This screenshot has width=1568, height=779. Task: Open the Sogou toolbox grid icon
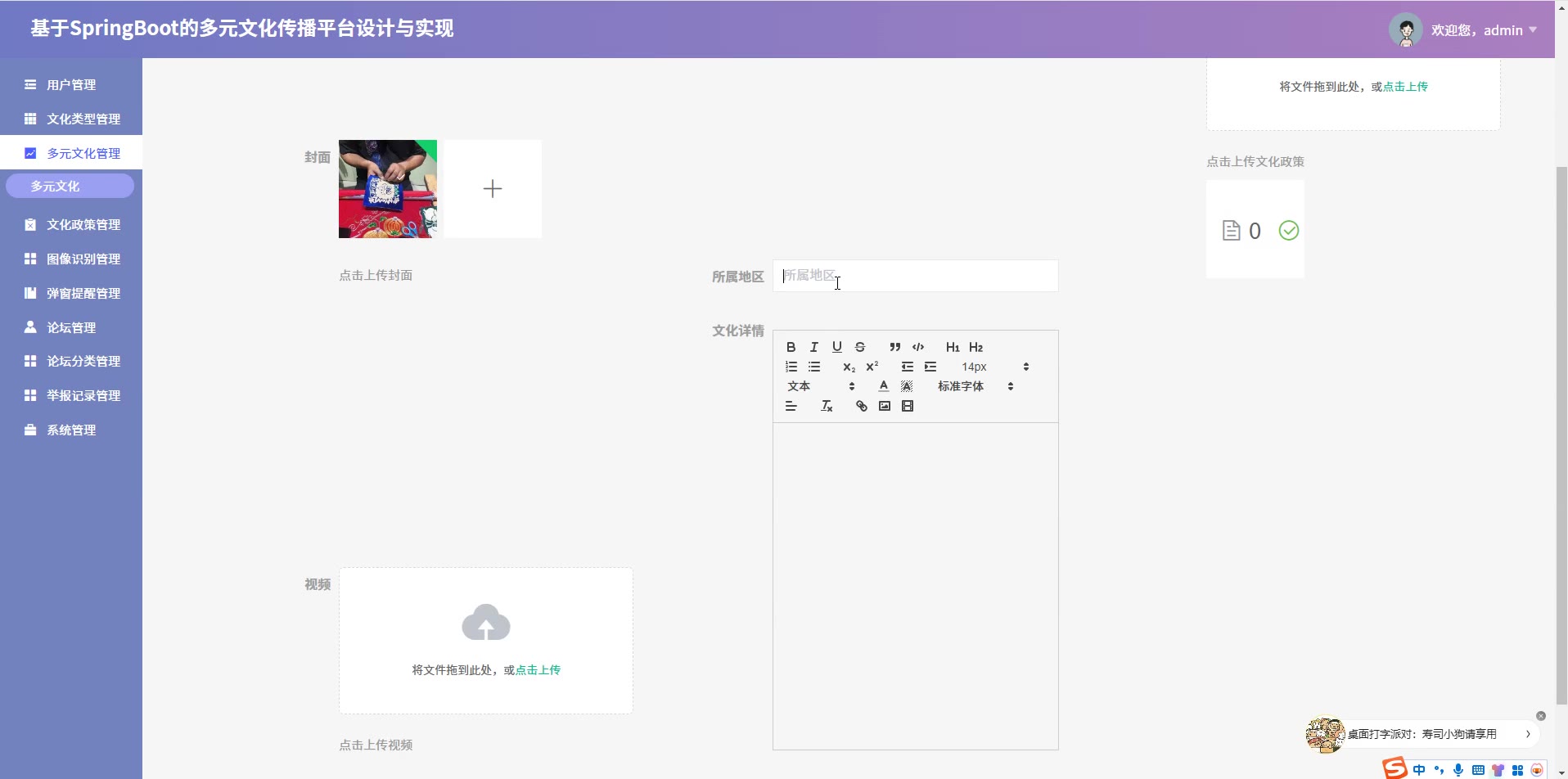(x=1517, y=770)
